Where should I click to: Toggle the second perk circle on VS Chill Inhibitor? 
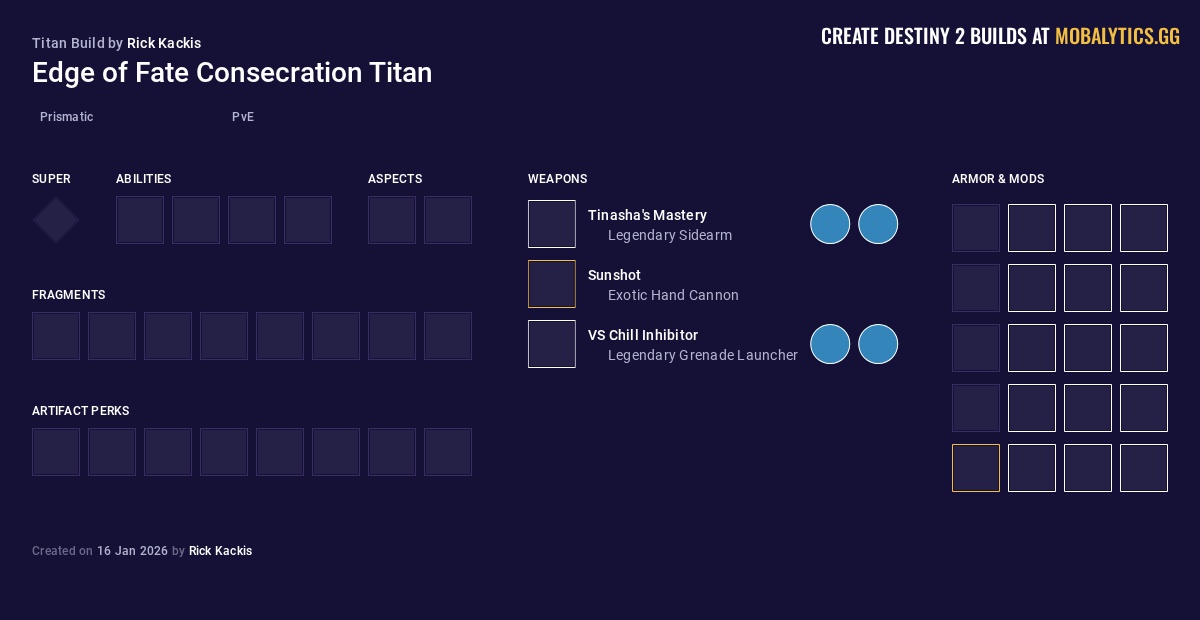click(878, 344)
